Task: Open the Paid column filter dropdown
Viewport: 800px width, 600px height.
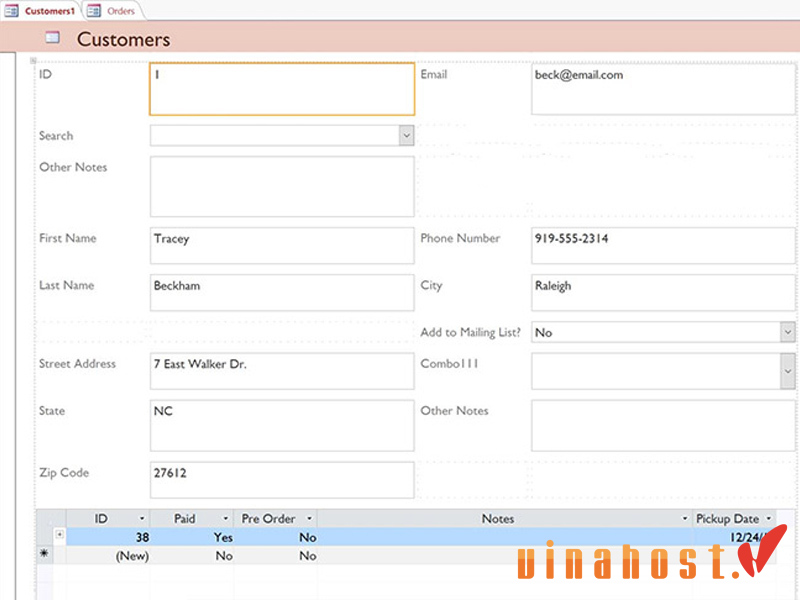Action: [226, 518]
